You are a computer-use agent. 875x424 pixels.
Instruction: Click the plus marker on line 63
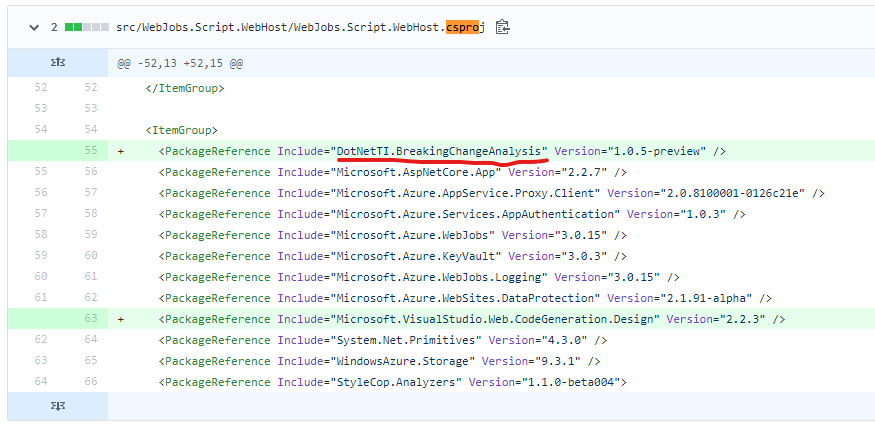point(121,320)
